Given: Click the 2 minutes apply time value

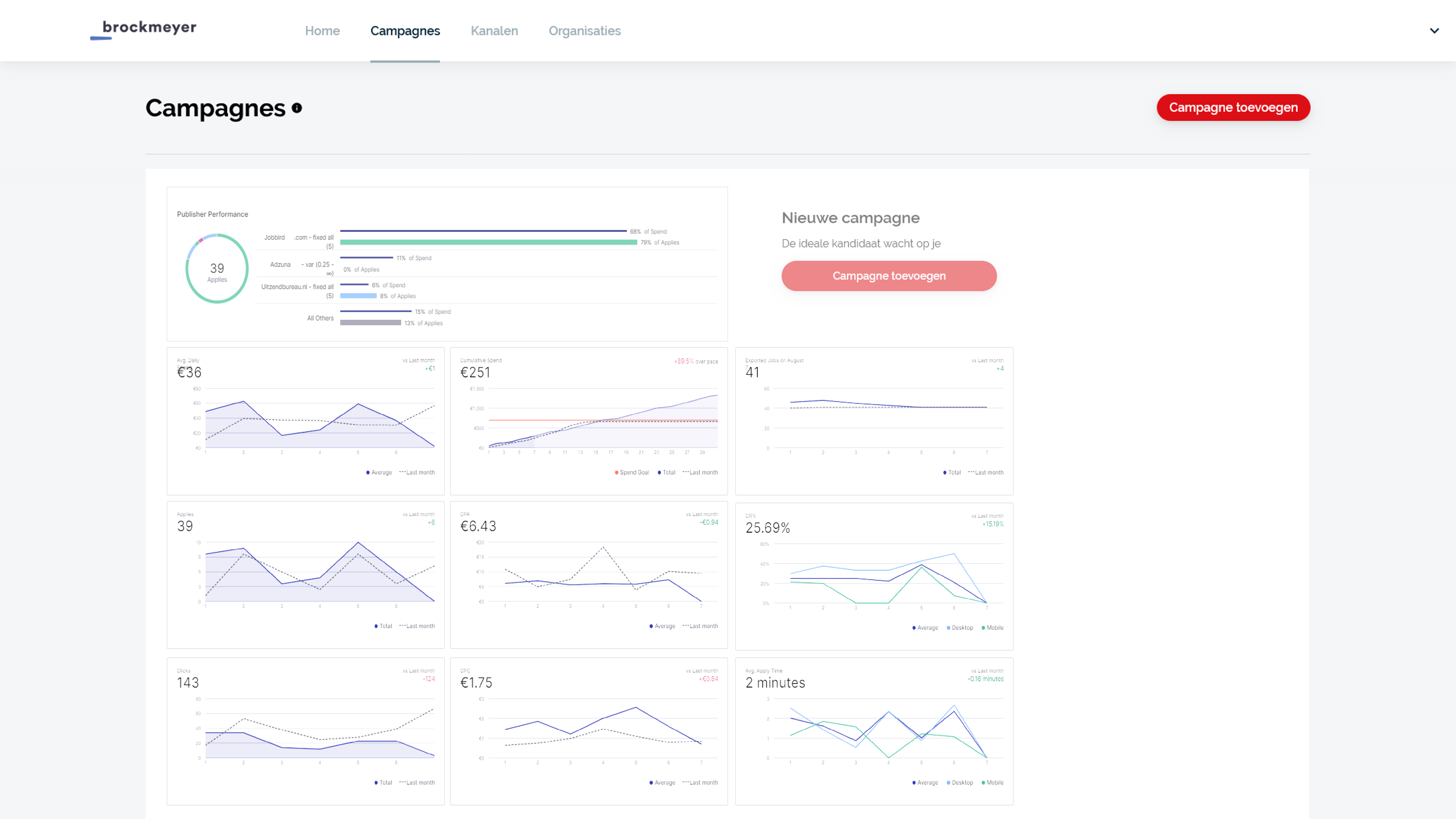Looking at the screenshot, I should [x=775, y=683].
